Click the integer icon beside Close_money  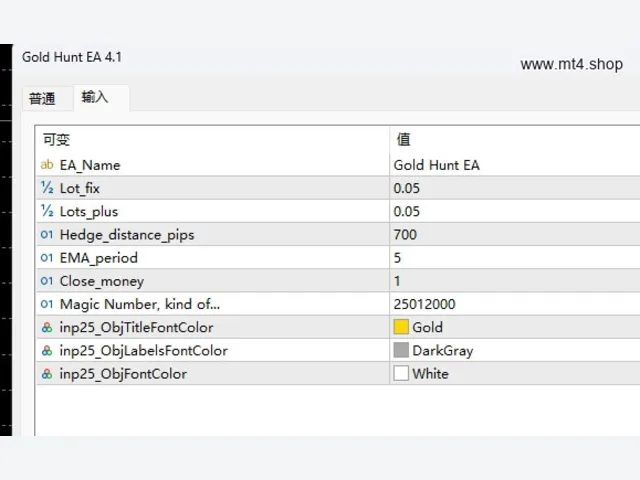click(47, 281)
